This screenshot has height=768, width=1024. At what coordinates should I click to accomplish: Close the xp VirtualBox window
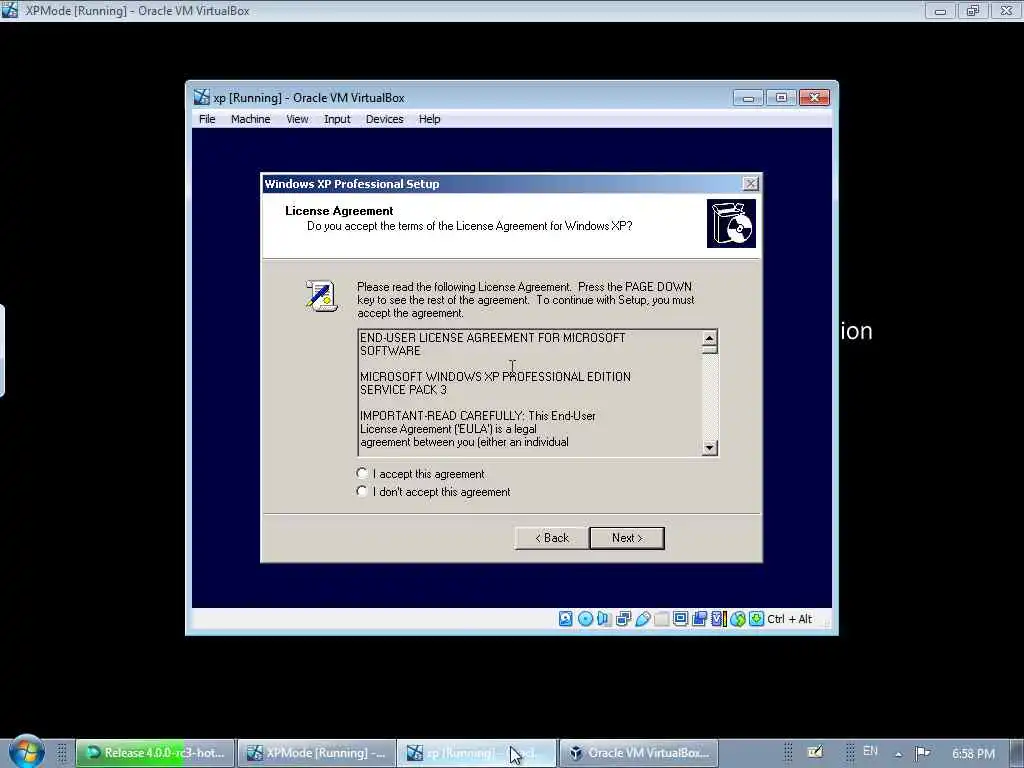point(814,98)
